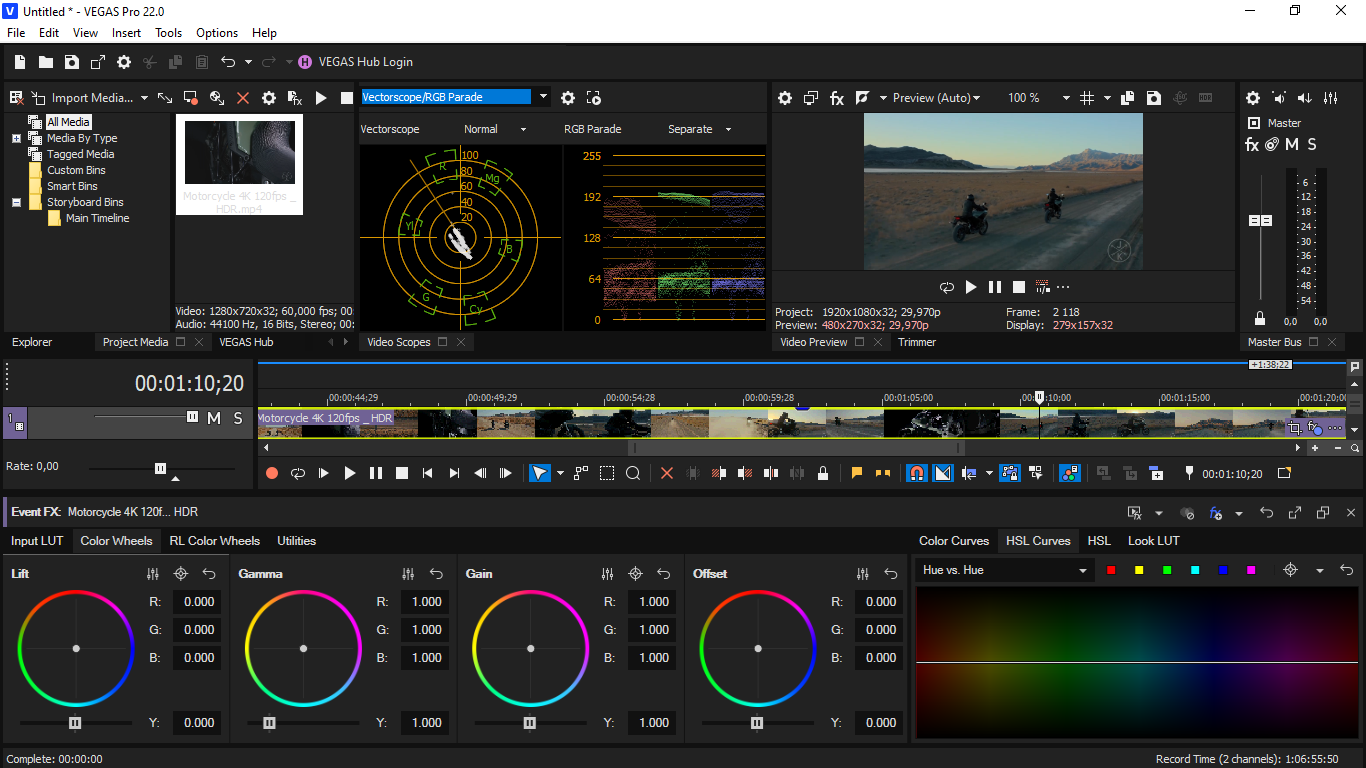The width and height of the screenshot is (1366, 768).
Task: Open the Insert menu
Action: tap(126, 33)
